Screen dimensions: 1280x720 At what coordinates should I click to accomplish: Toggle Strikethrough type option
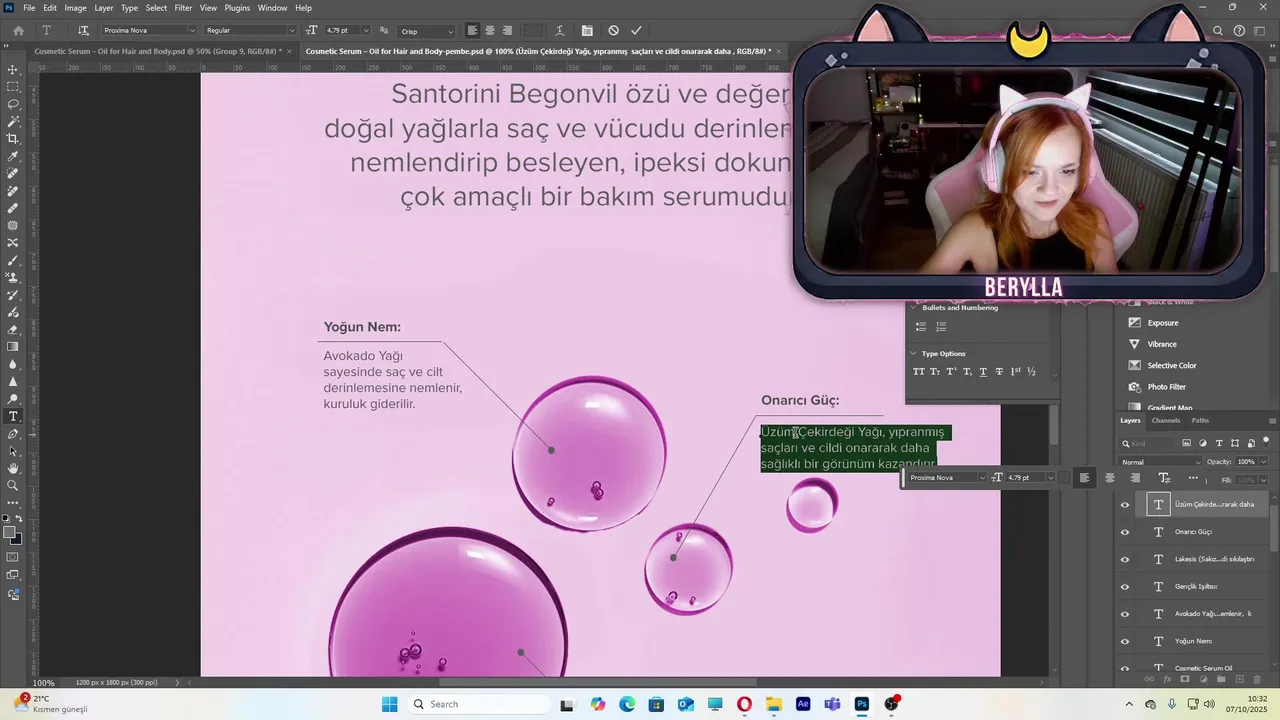click(999, 372)
